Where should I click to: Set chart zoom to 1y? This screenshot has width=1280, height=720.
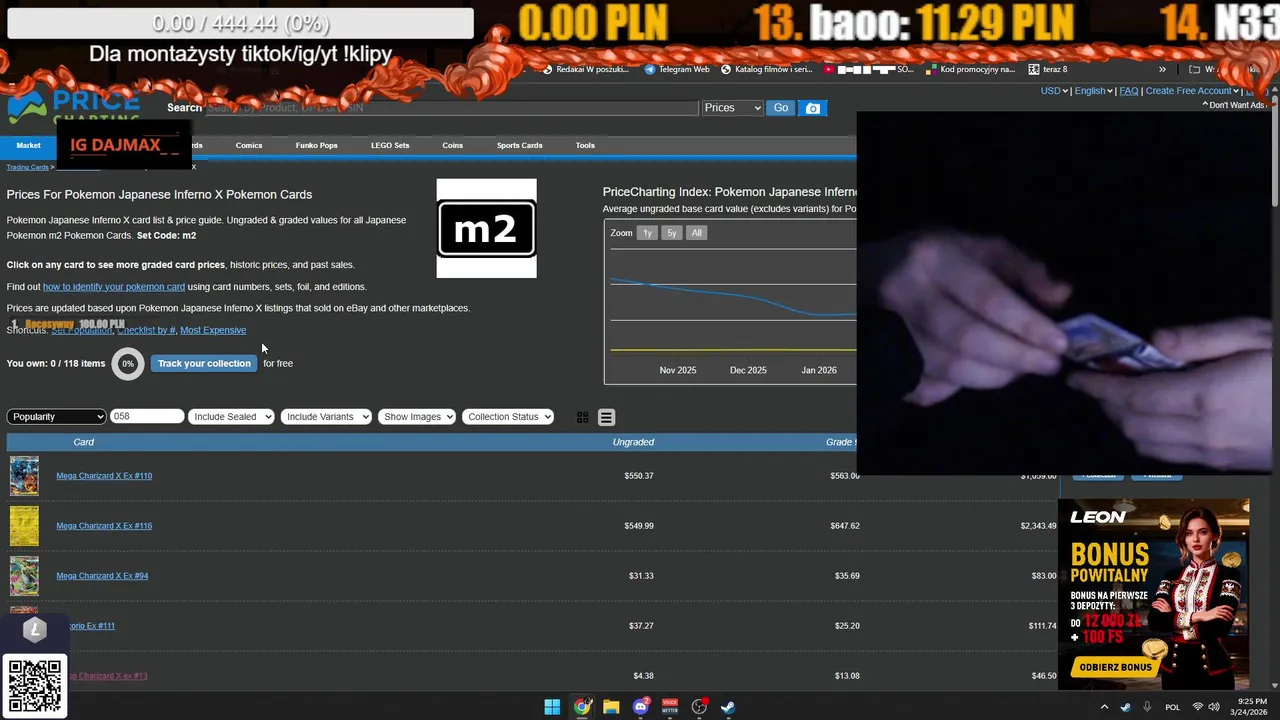[647, 233]
